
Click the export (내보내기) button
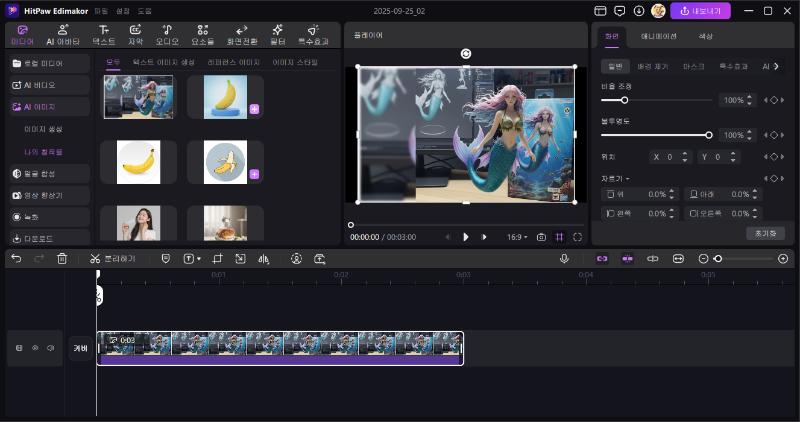(x=701, y=11)
